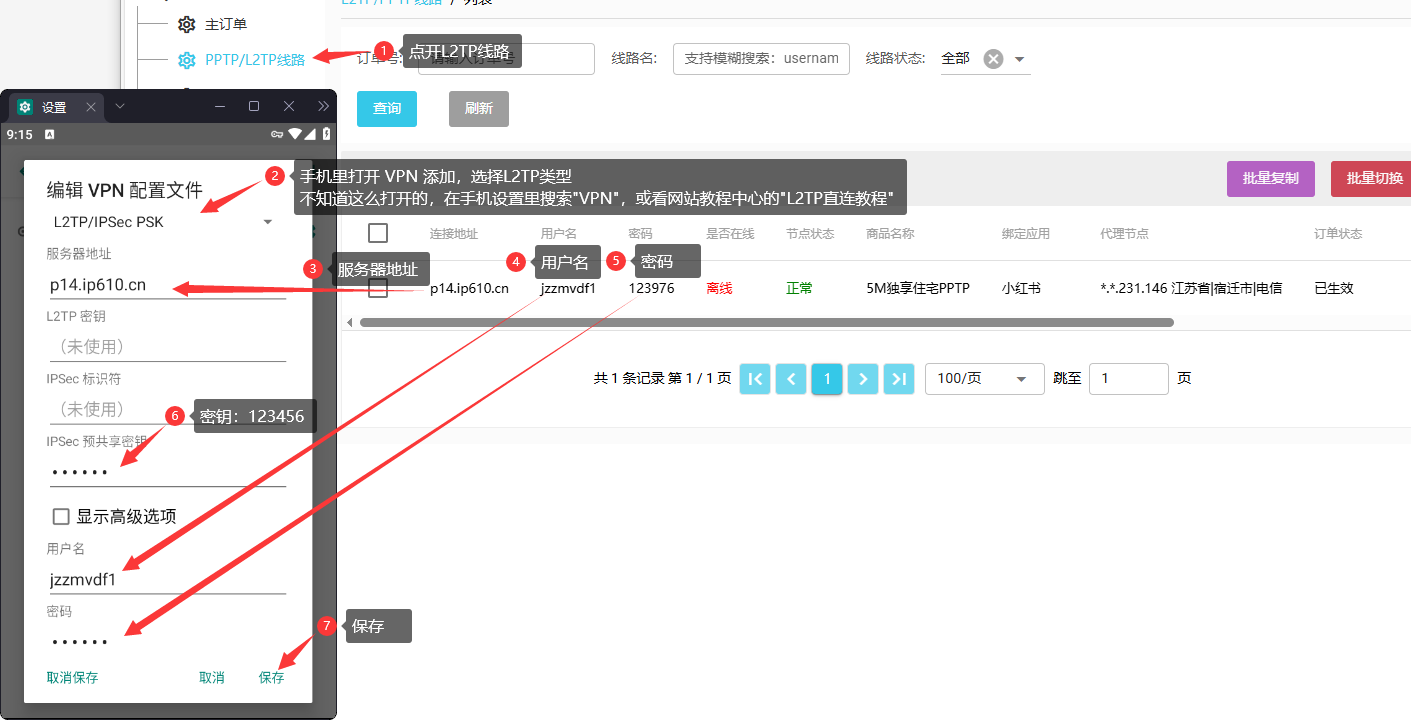Focus the L2TP 密钥 field
Viewport: 1411px width, 720px height.
tap(167, 347)
